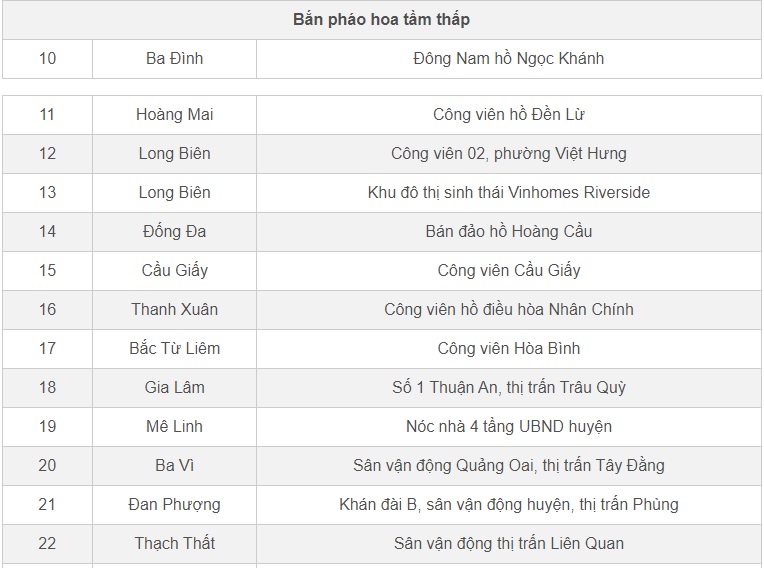Click 'Nóc nhà 4 tầng UBND huyện' cell
The width and height of the screenshot is (764, 568).
tap(508, 426)
